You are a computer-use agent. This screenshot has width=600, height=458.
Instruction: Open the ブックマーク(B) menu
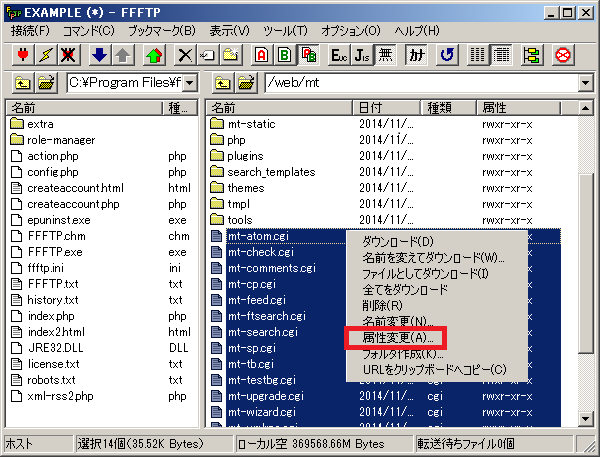coord(162,31)
